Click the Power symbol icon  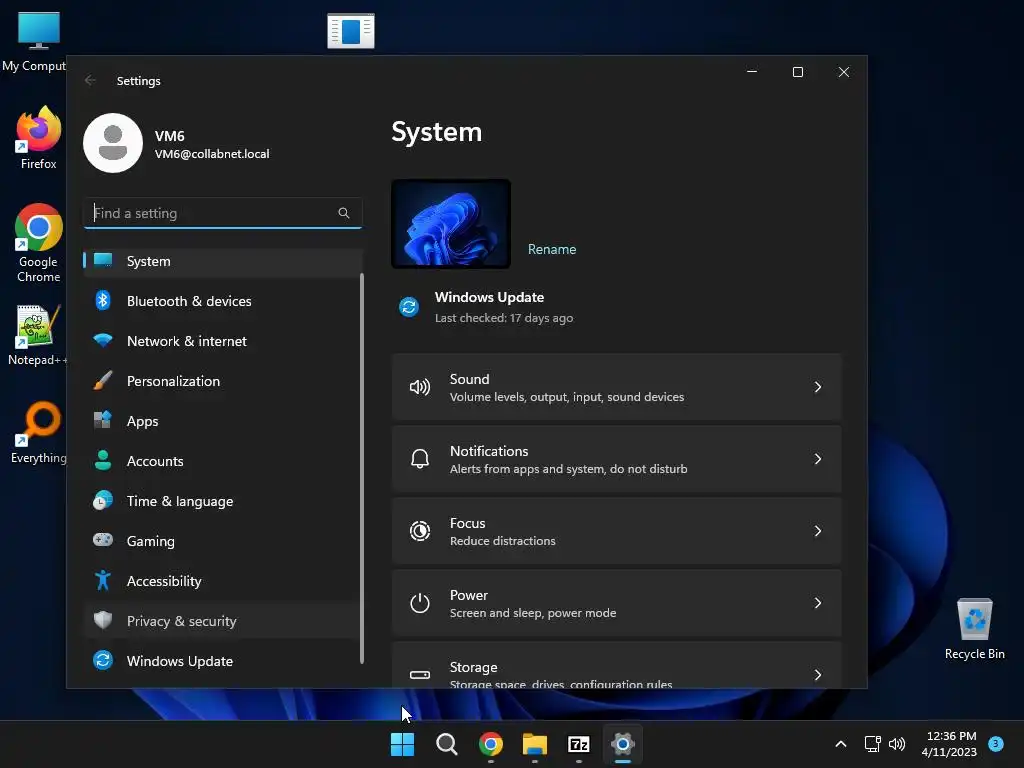[x=419, y=603]
